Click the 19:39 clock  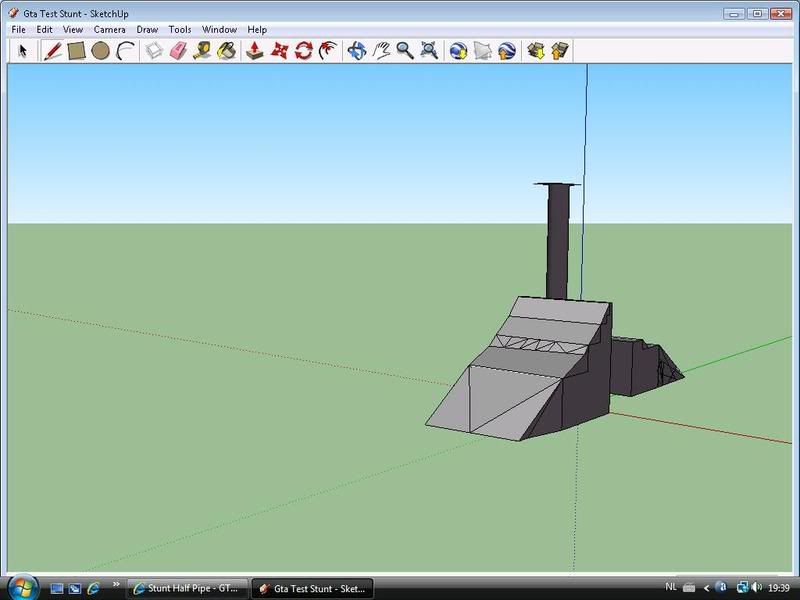click(778, 588)
